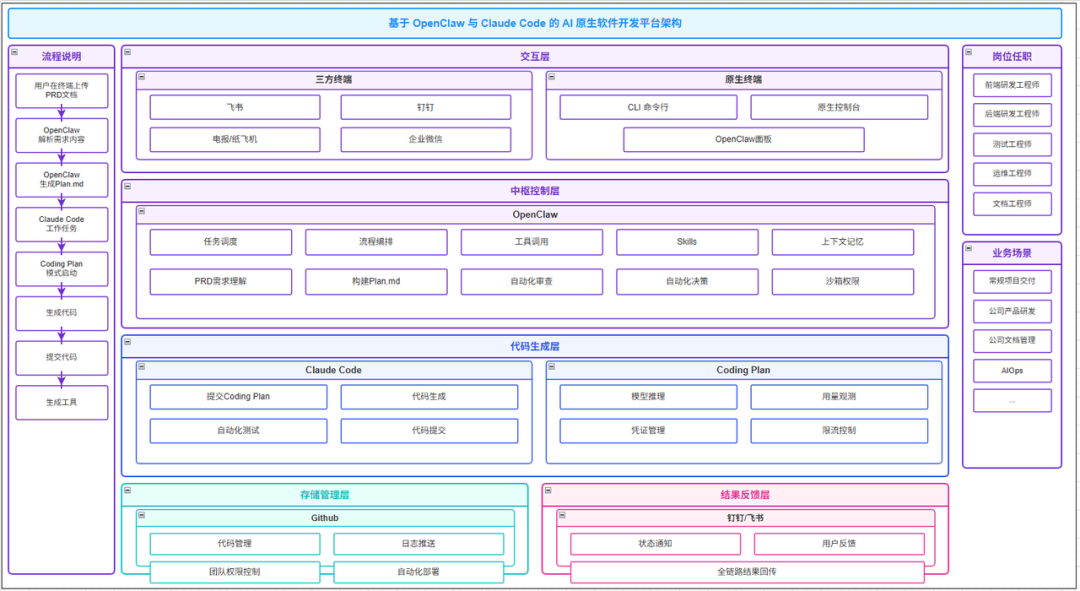The height and width of the screenshot is (591, 1080).
Task: Select the 运维工程师 box
Action: click(x=1012, y=174)
